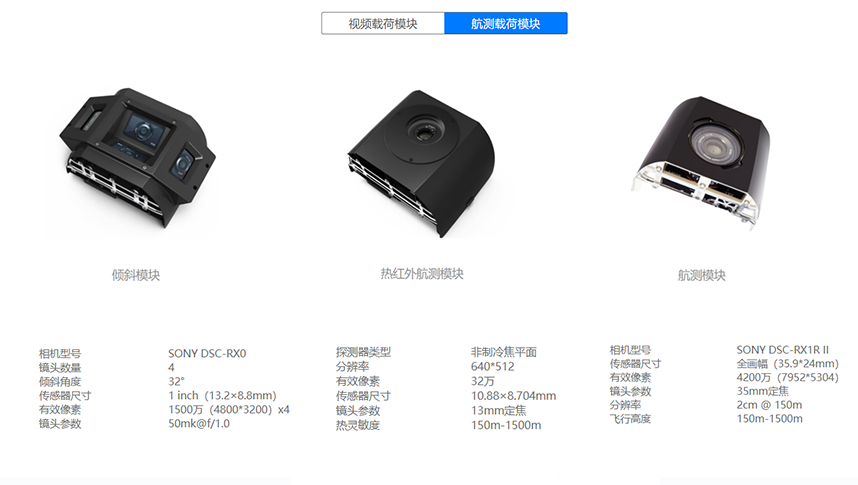The width and height of the screenshot is (858, 485).
Task: Click the 航测模块 camera product image
Action: coord(701,163)
